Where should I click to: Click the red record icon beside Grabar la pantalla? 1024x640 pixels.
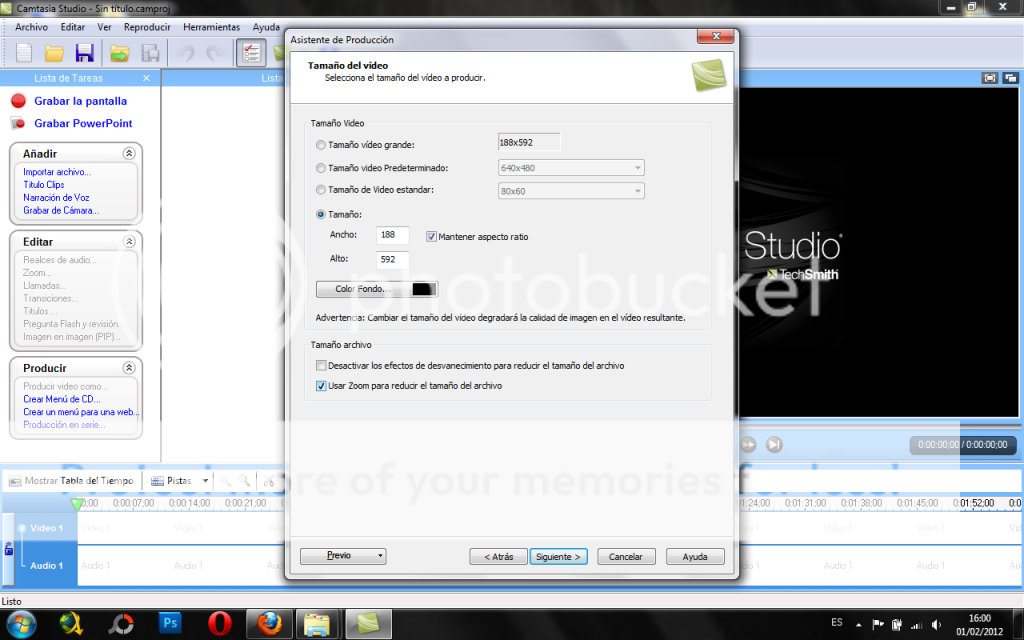pos(18,101)
